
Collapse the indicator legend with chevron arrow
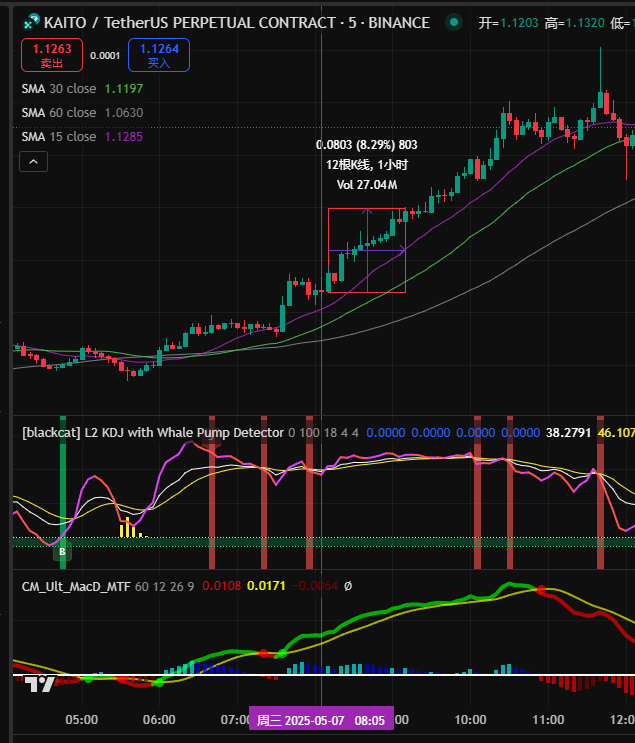(33, 162)
